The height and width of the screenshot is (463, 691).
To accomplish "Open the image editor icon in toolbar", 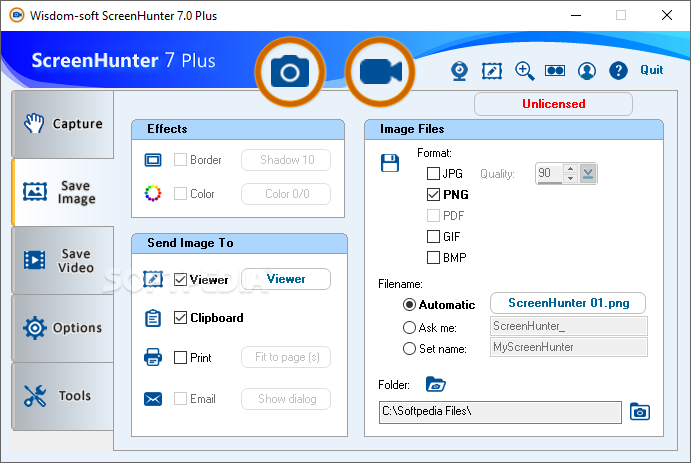I will point(492,70).
